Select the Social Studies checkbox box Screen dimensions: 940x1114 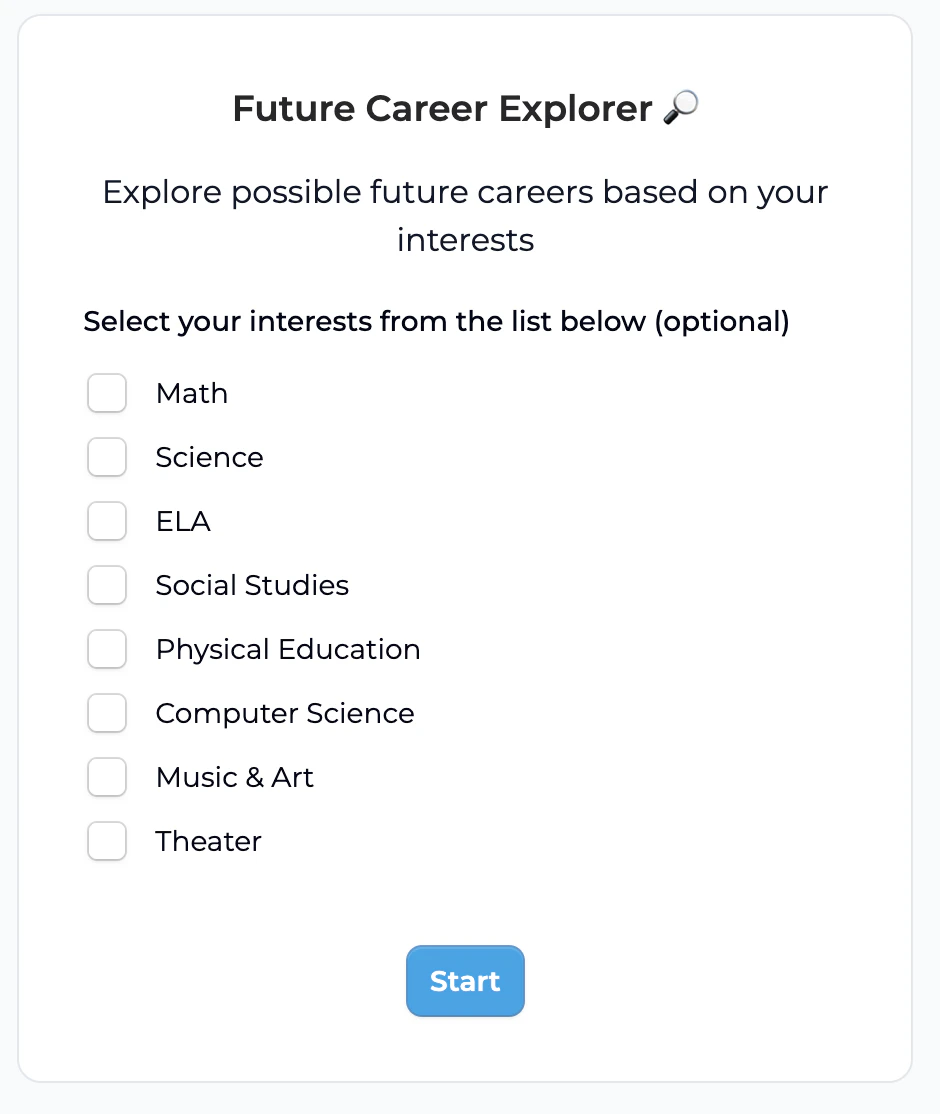pyautogui.click(x=107, y=585)
